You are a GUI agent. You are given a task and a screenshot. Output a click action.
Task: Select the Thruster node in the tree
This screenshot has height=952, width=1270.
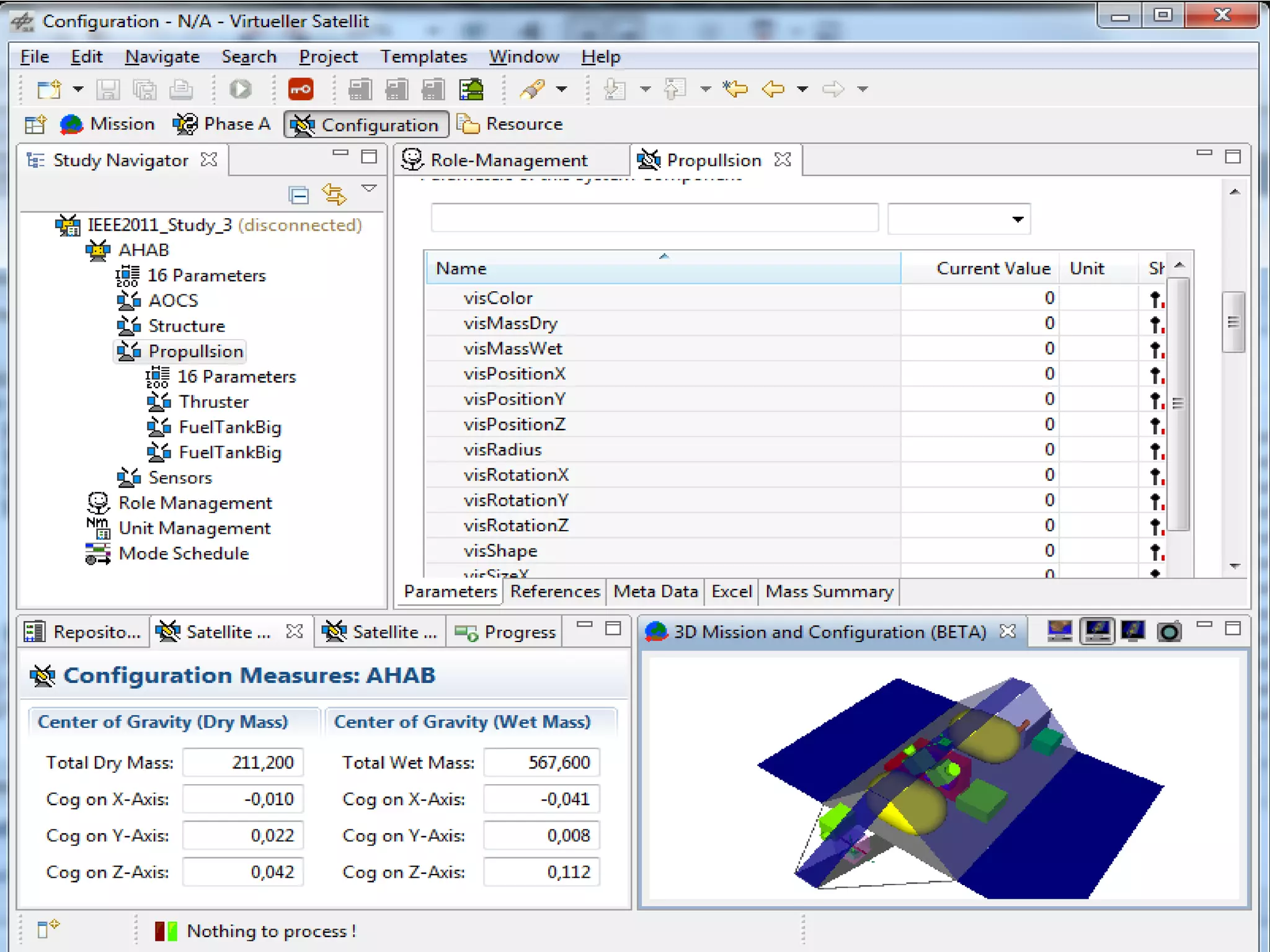tap(213, 402)
